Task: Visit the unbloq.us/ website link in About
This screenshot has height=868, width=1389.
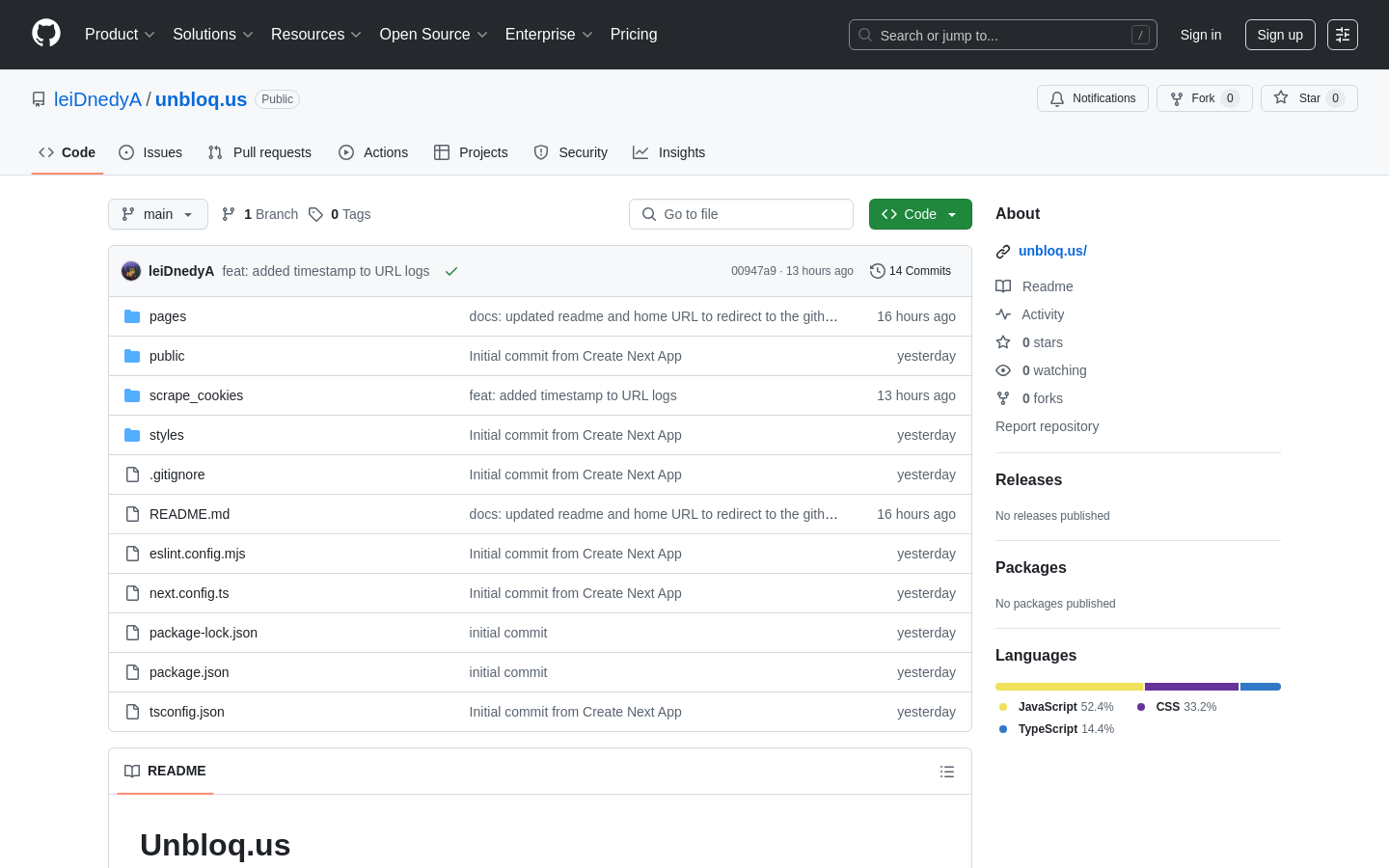Action: click(x=1052, y=251)
